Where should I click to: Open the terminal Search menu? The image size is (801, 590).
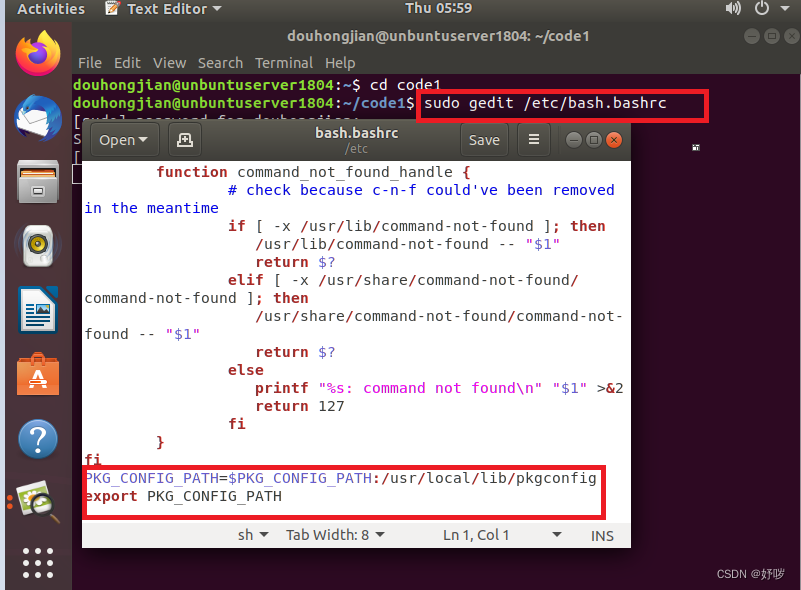pyautogui.click(x=220, y=63)
